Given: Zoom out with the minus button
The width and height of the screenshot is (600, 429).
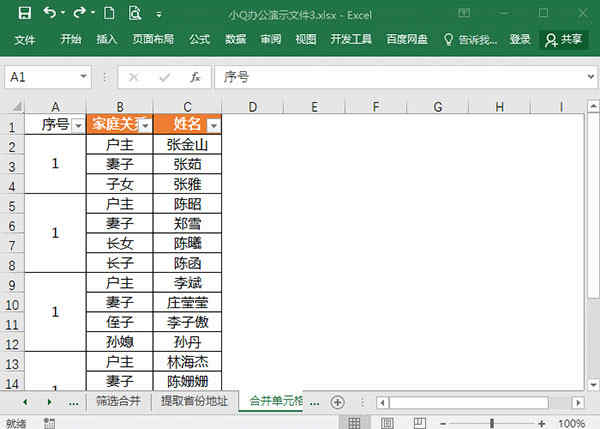Looking at the screenshot, I should [x=443, y=423].
